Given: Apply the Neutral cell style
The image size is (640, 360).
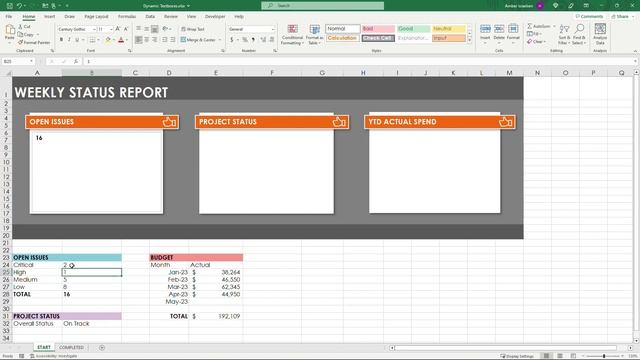Looking at the screenshot, I should pos(449,29).
